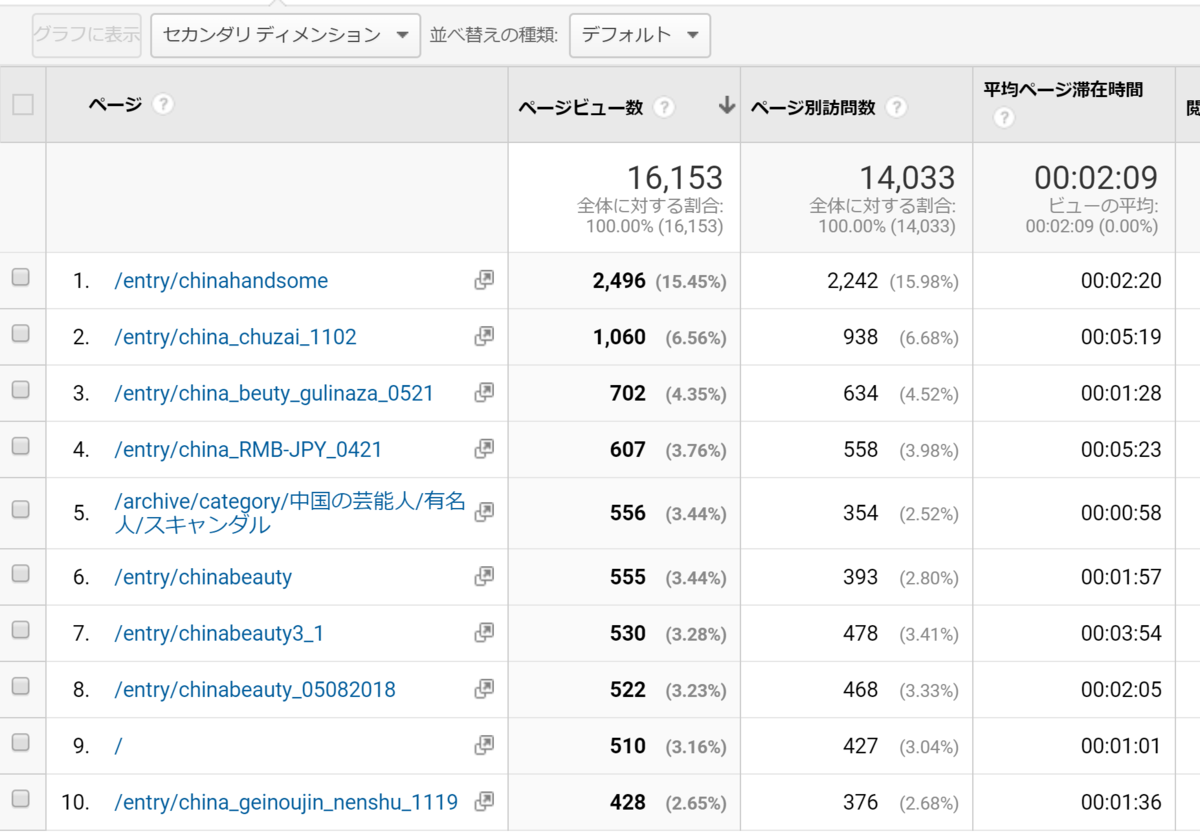Open the / root page link
This screenshot has width=1200, height=840.
[x=118, y=746]
